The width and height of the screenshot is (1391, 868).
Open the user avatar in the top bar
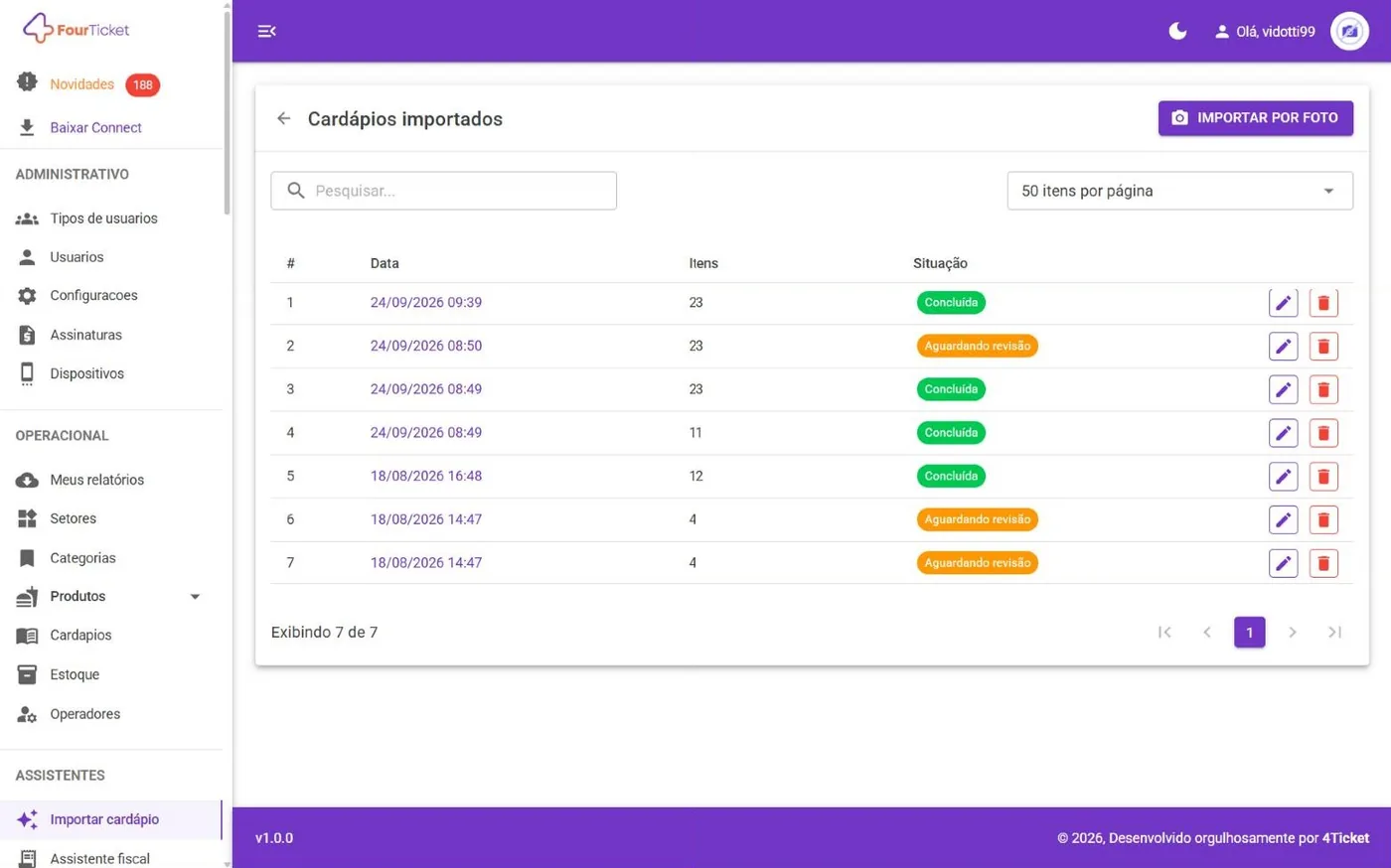1349,31
